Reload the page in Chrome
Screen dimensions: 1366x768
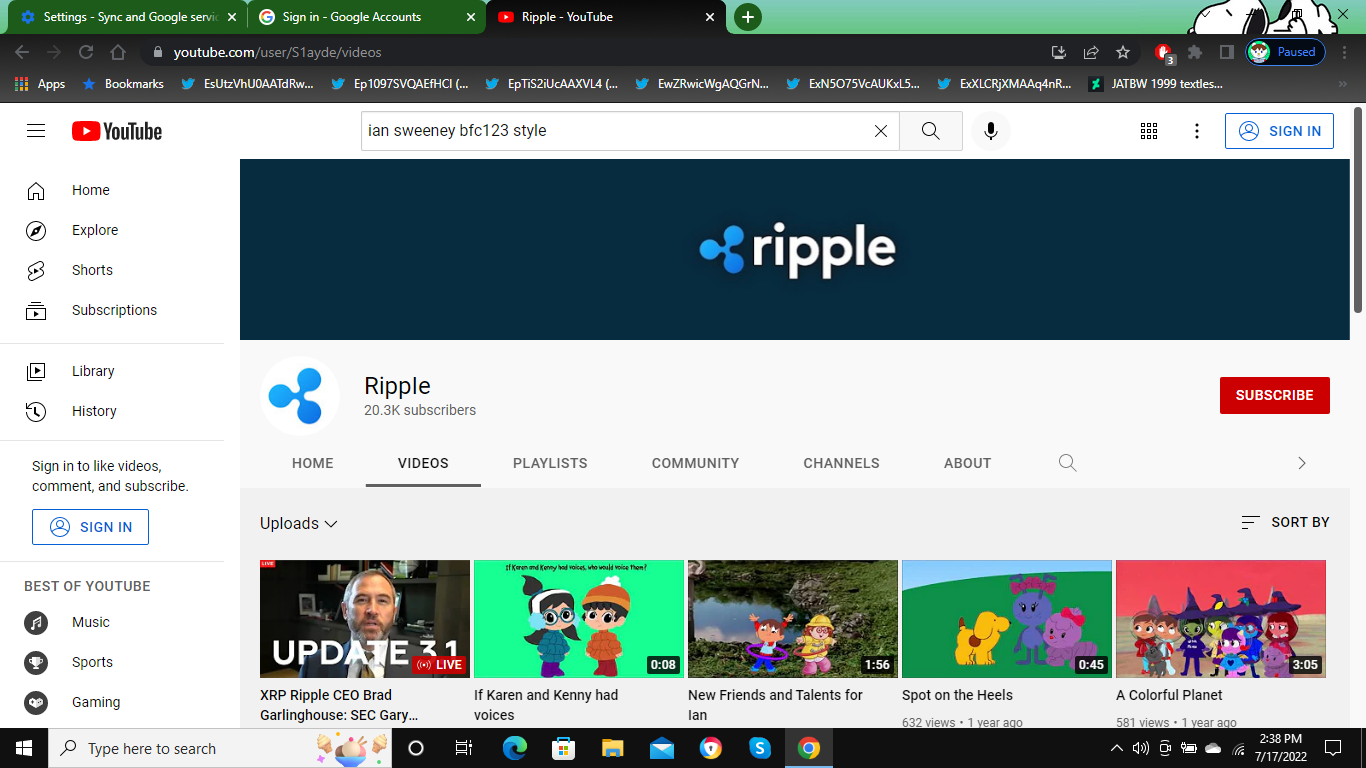point(86,52)
